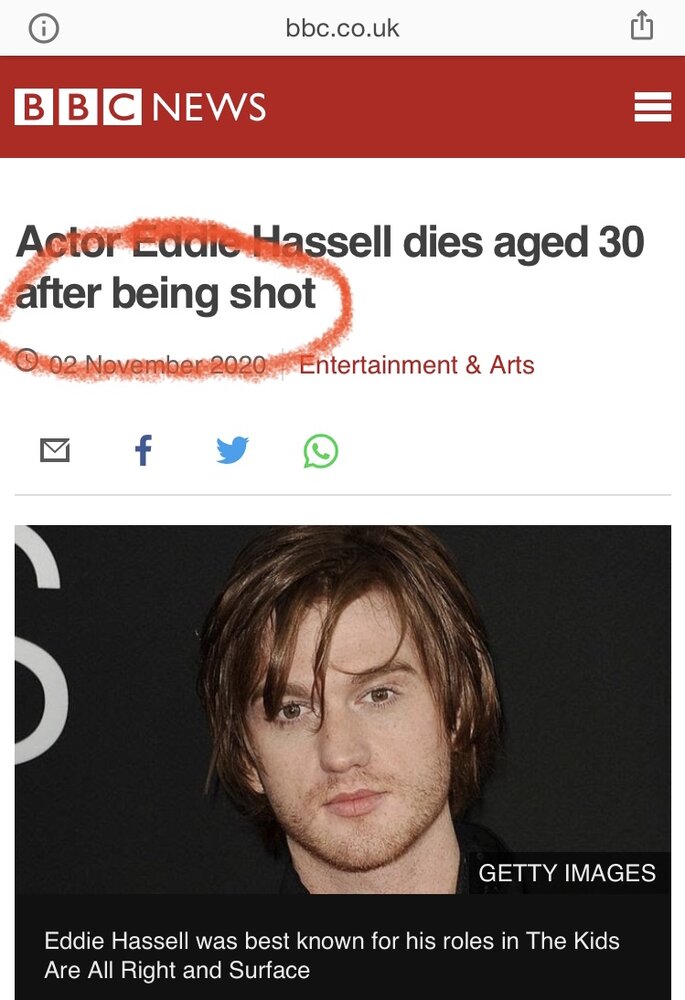Open the browser share sheet icon
Screen dimensions: 685x1000
point(642,26)
